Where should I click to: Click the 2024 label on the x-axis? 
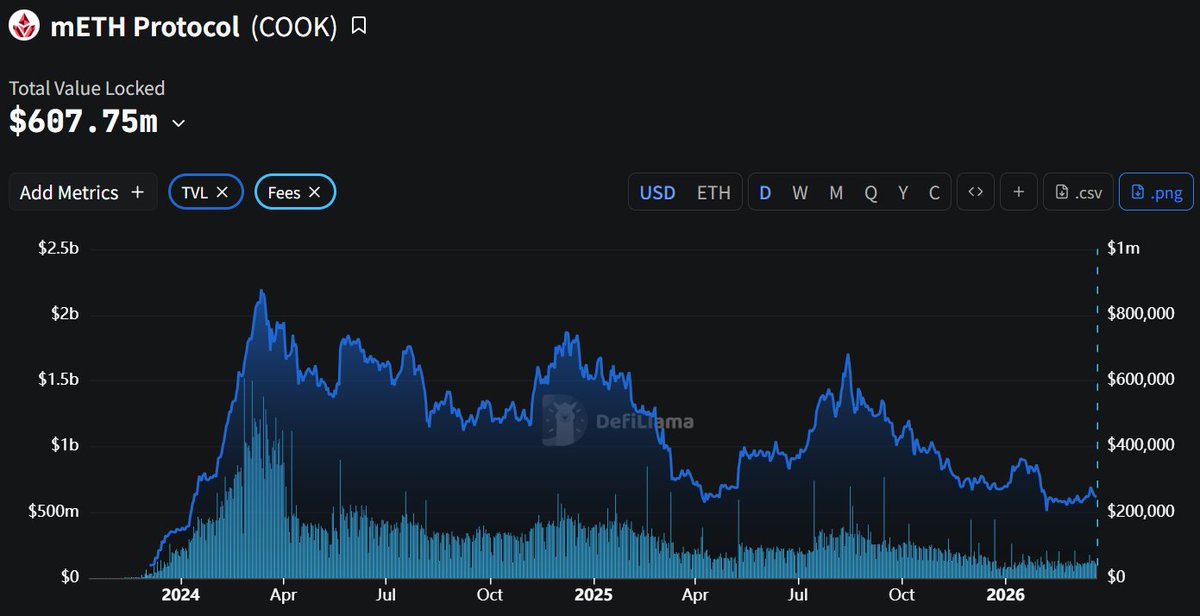tap(181, 595)
